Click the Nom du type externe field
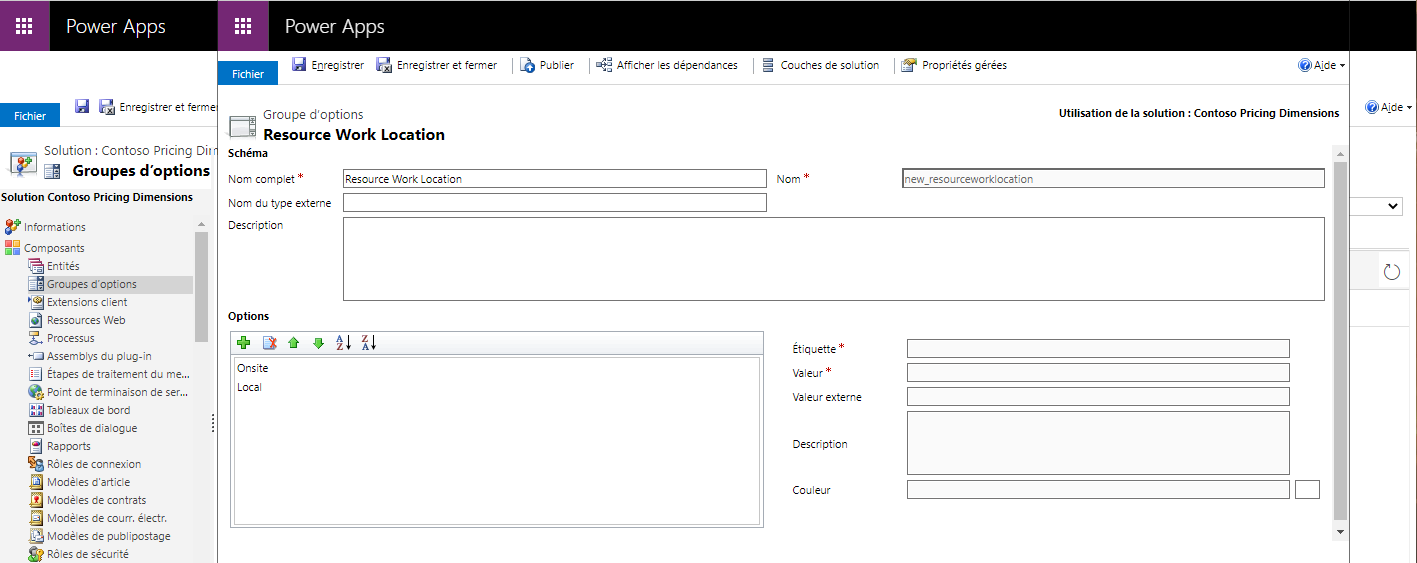1417x563 pixels. 555,203
